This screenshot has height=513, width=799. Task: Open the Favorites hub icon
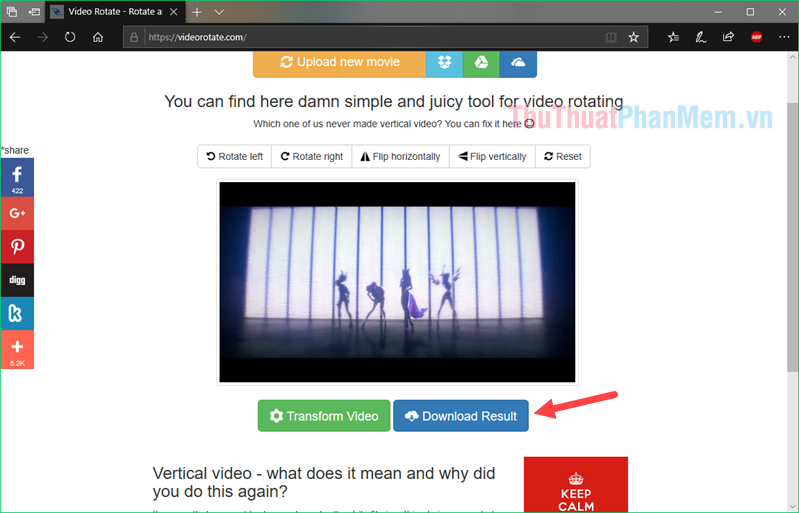click(673, 37)
